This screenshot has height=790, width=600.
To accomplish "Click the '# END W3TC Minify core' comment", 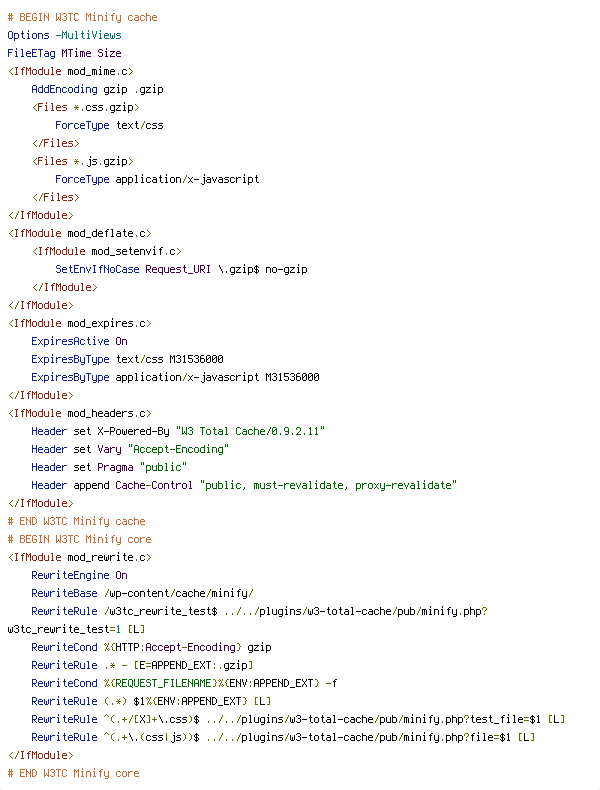I will 74,773.
